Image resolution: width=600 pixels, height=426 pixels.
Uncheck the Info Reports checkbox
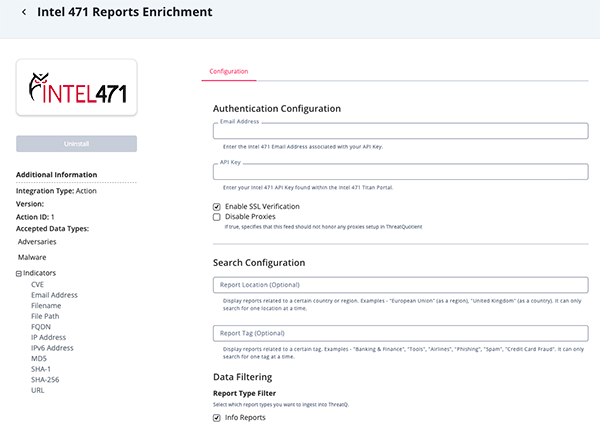pos(217,418)
